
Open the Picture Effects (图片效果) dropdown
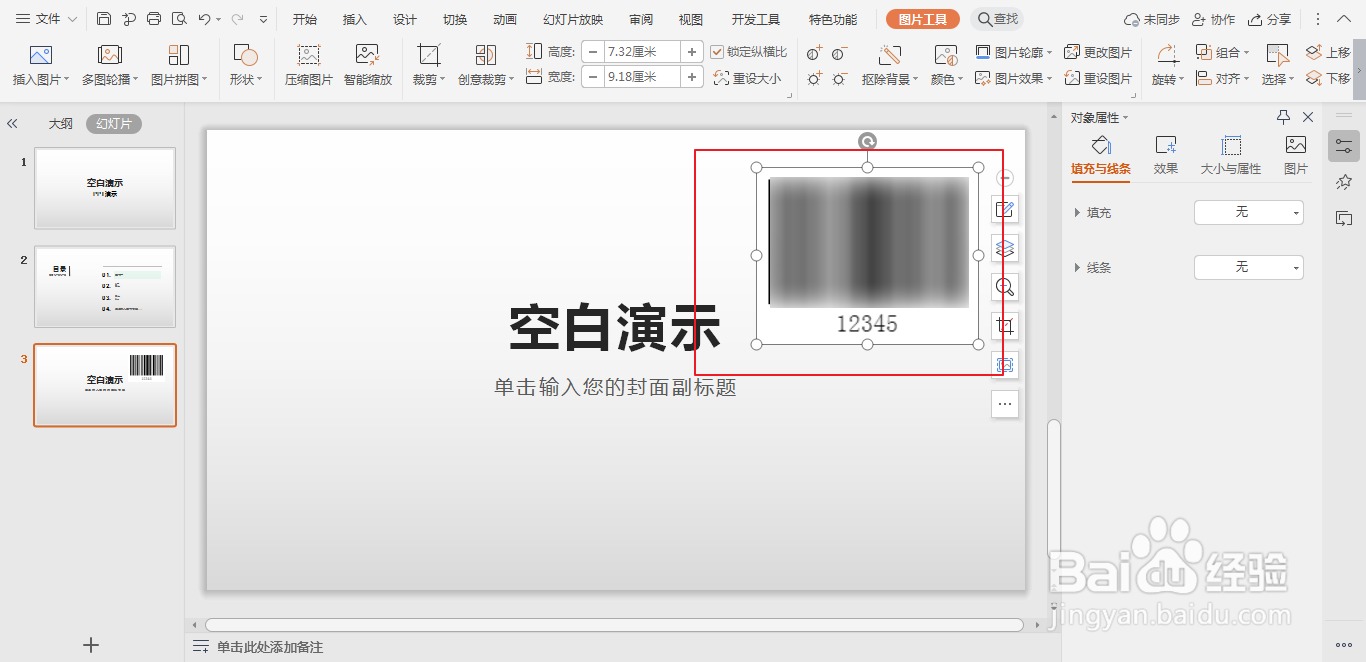[x=1014, y=78]
